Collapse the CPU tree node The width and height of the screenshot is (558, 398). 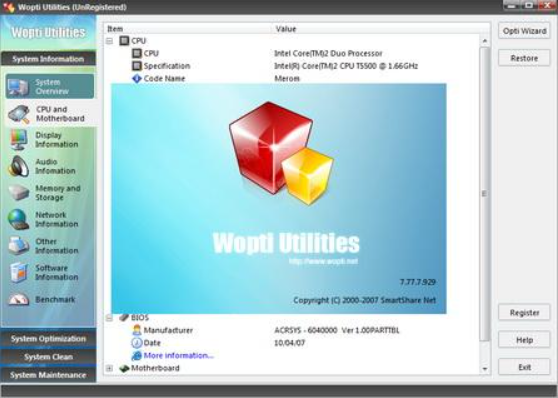(x=109, y=41)
